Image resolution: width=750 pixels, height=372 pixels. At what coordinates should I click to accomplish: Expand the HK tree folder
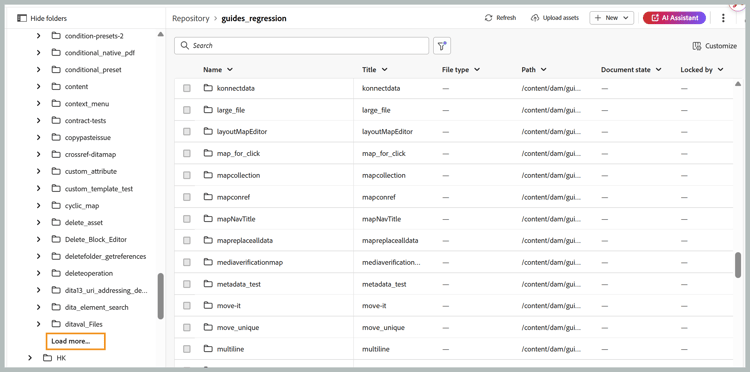click(x=30, y=358)
